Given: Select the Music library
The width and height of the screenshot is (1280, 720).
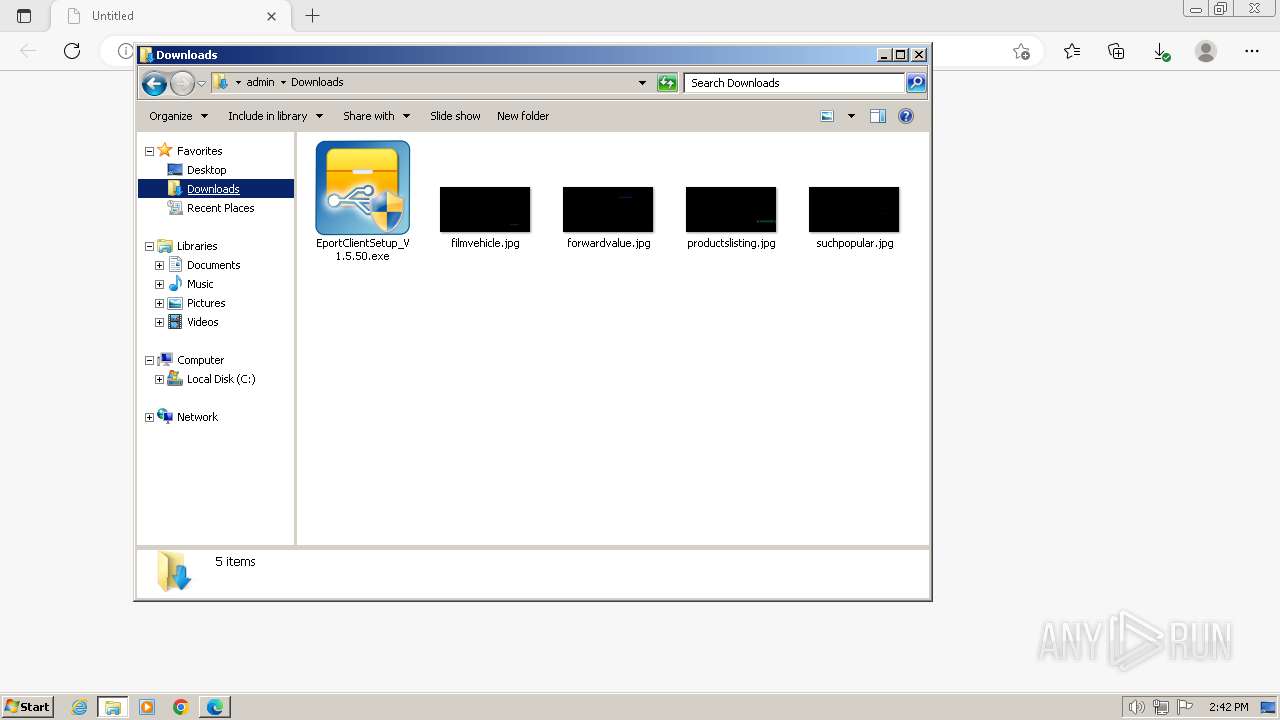Looking at the screenshot, I should coord(200,284).
